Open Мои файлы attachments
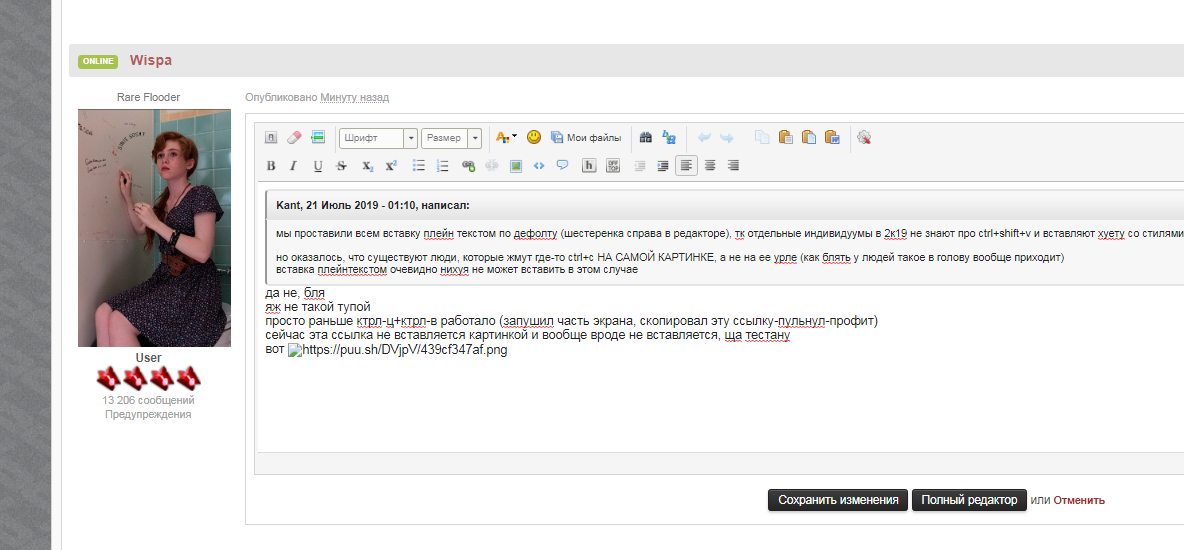 click(x=586, y=138)
